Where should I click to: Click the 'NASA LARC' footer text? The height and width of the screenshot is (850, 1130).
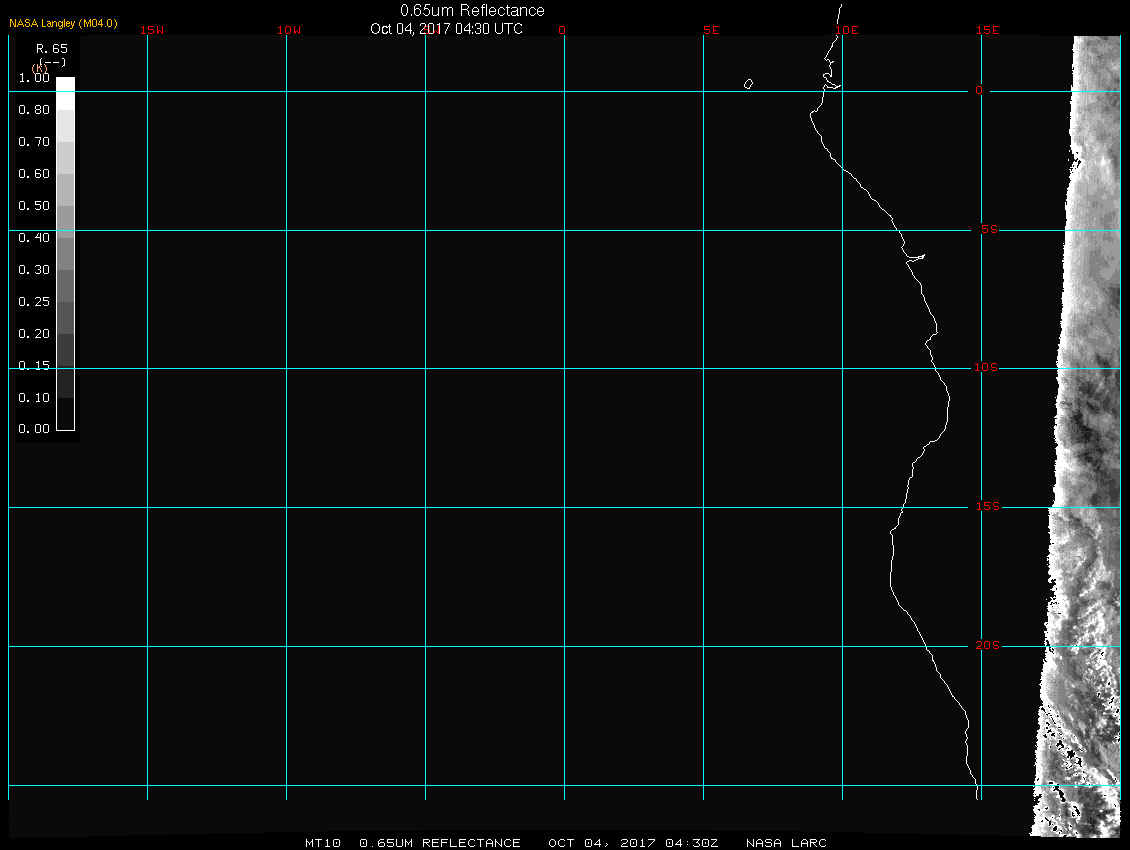pyautogui.click(x=786, y=843)
